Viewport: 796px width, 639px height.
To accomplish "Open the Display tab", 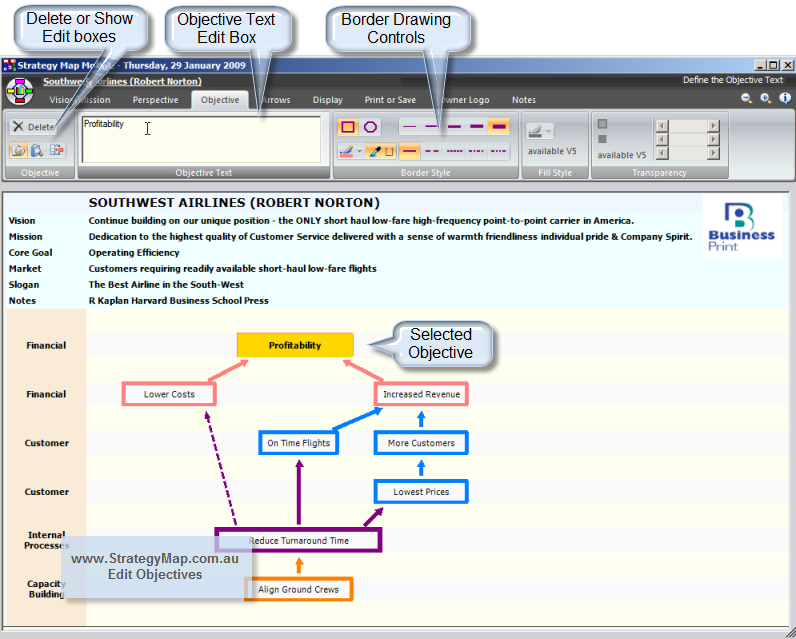I will point(327,100).
